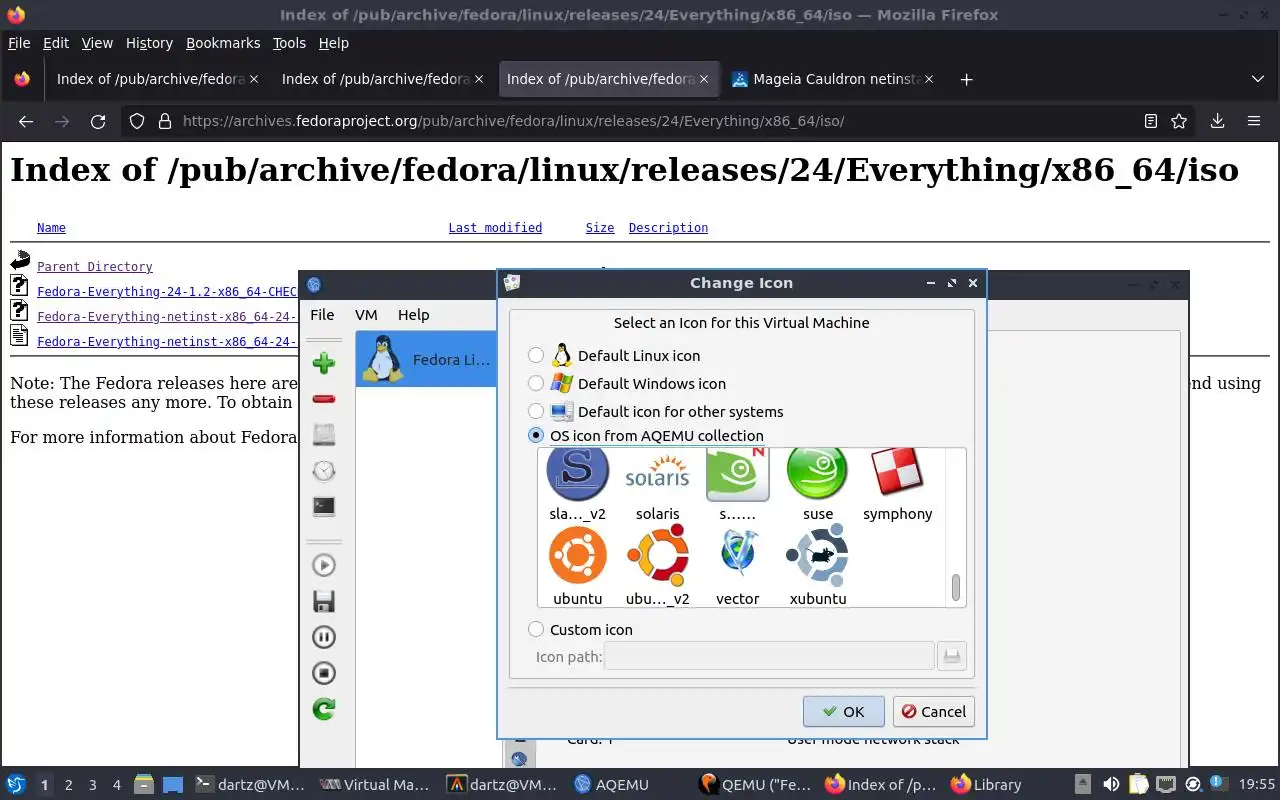Click the clock icon in AQEMU sidebar

323,471
